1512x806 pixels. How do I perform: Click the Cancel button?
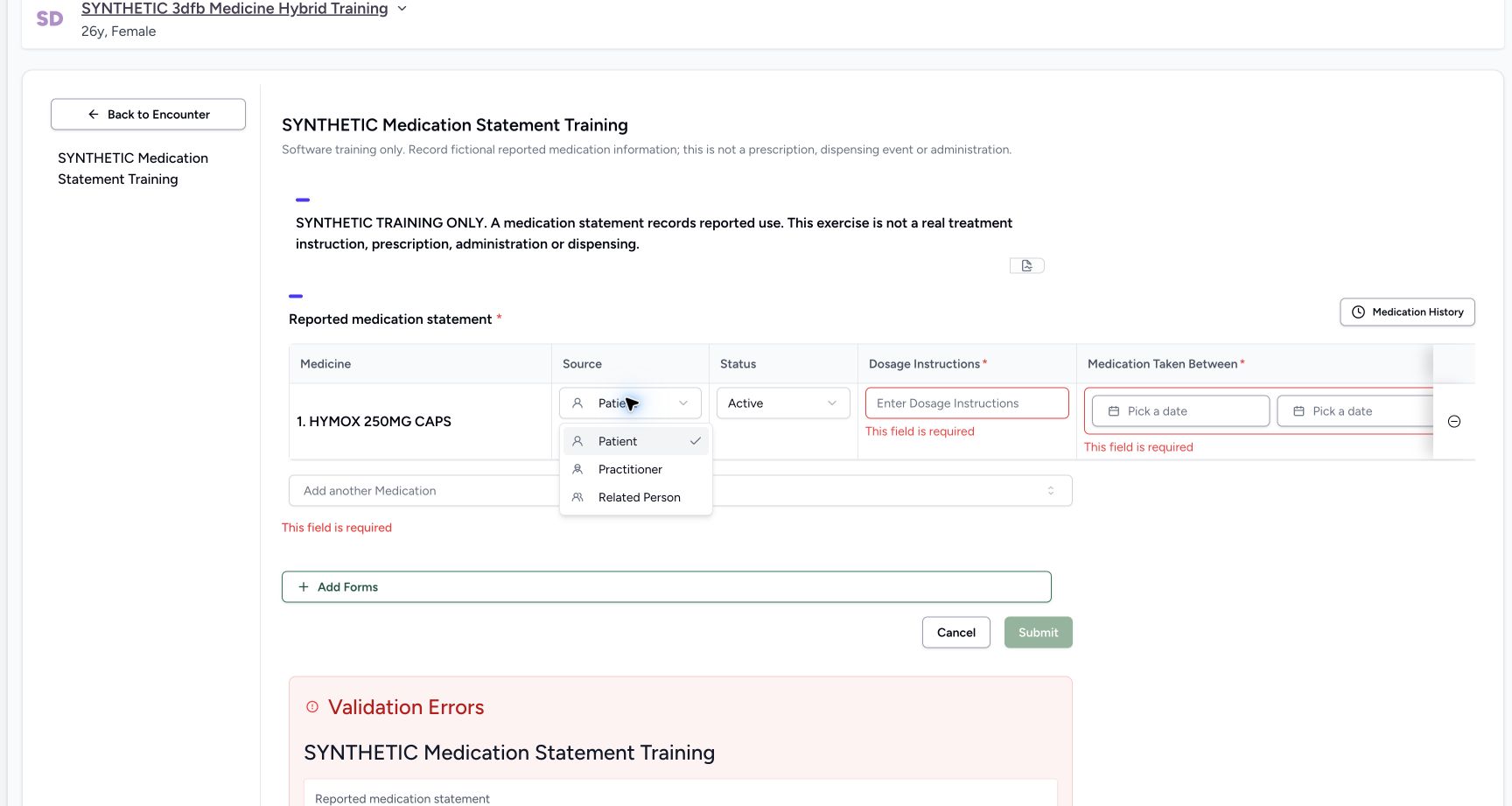click(956, 633)
